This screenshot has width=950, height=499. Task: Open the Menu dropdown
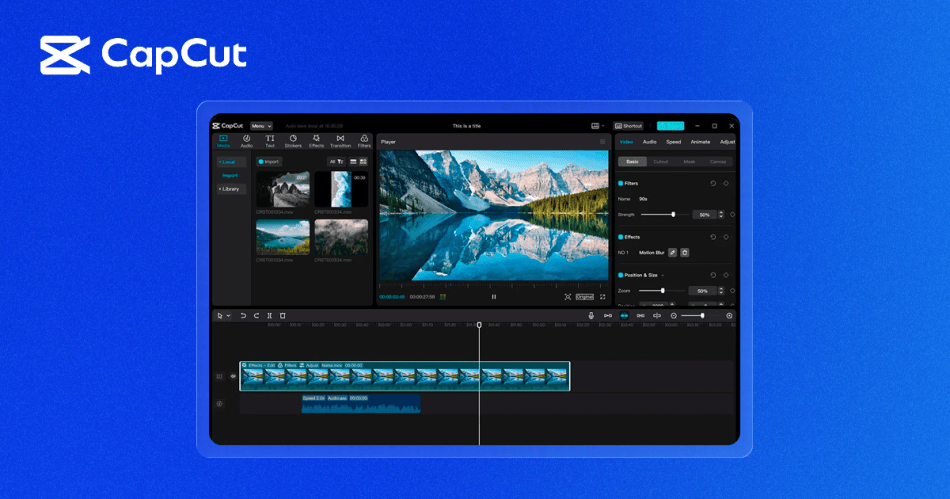click(x=261, y=126)
